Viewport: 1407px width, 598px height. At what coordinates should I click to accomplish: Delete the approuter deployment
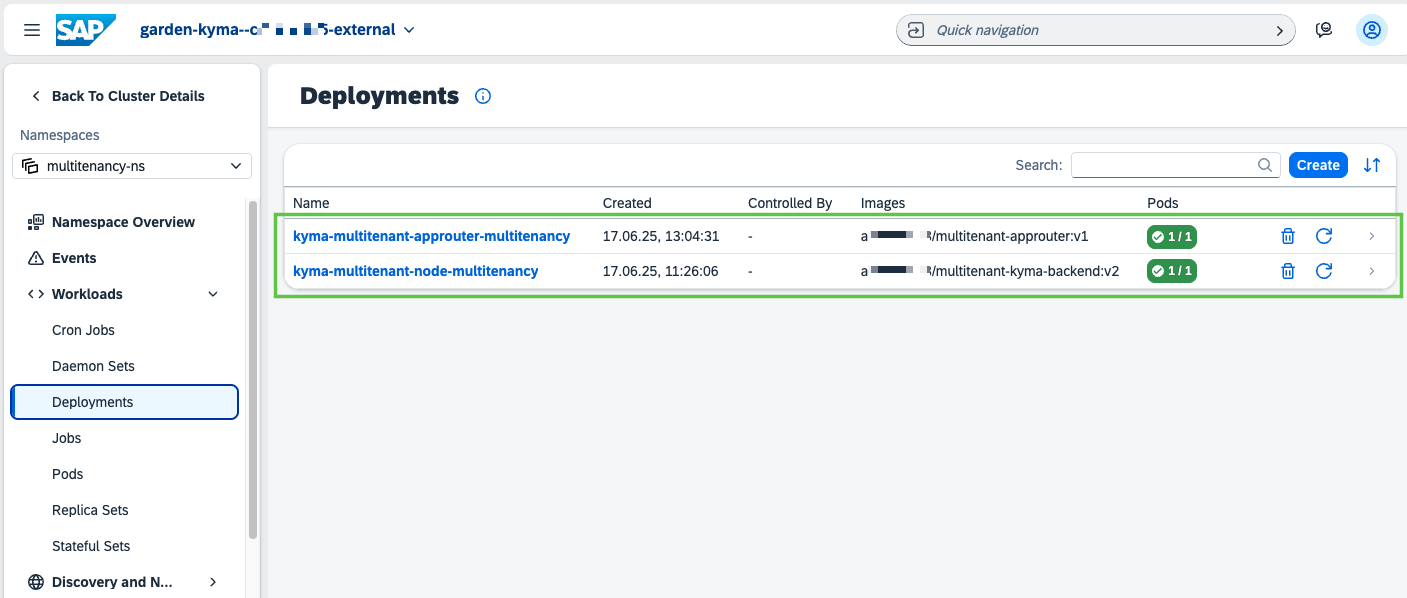(x=1288, y=236)
